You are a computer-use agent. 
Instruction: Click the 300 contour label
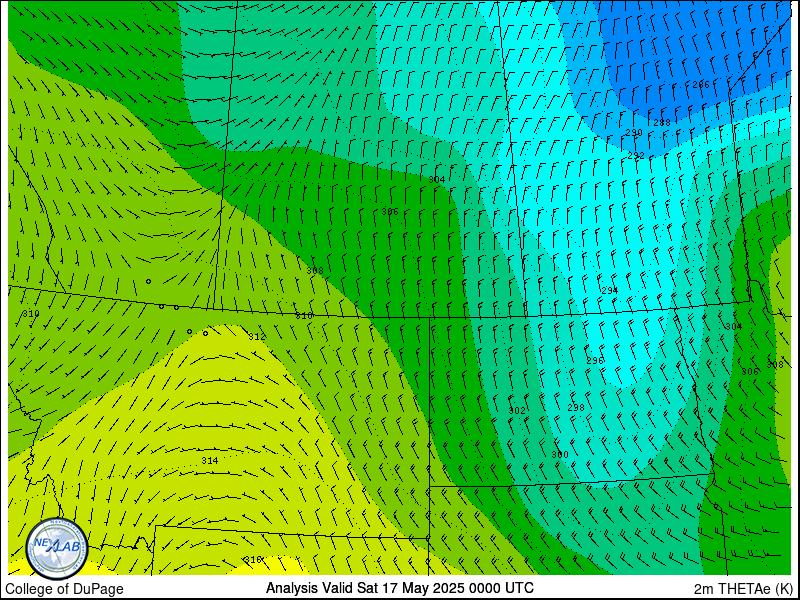[560, 455]
